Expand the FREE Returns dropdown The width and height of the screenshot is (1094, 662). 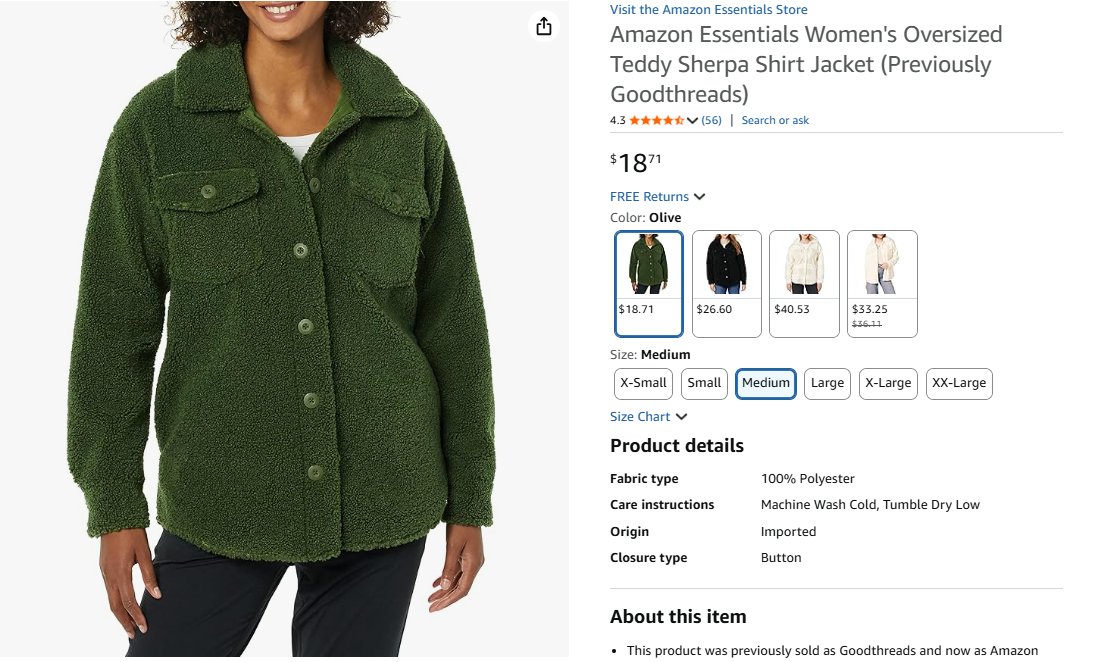699,197
